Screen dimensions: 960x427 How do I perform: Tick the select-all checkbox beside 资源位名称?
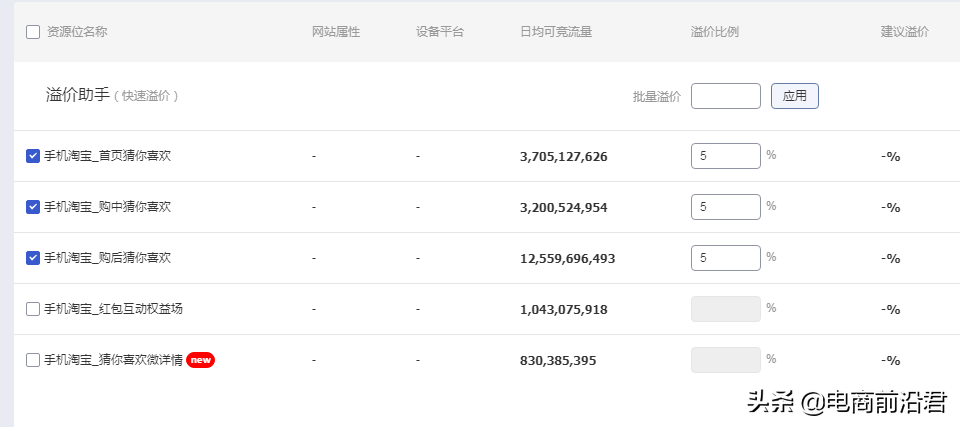(x=33, y=32)
